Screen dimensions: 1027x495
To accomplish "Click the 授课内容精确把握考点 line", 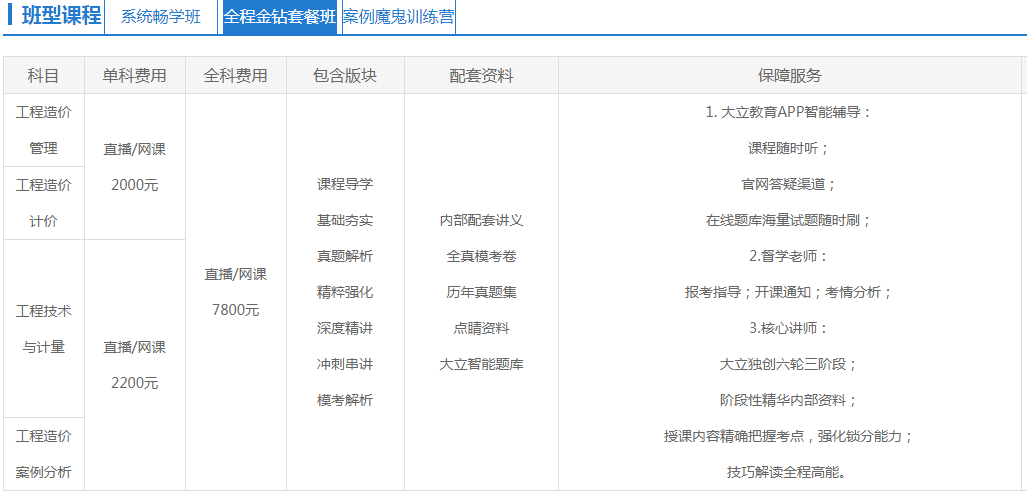I will [789, 436].
